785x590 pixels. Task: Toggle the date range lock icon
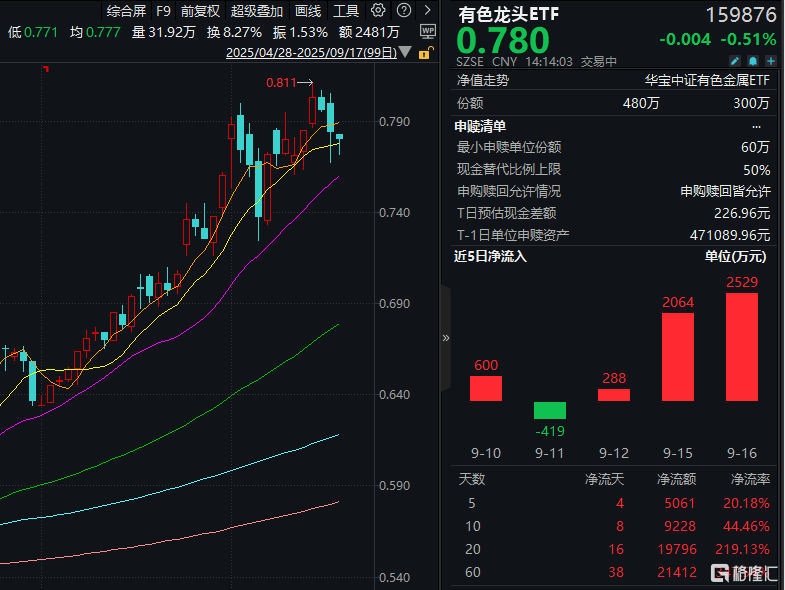click(x=426, y=53)
